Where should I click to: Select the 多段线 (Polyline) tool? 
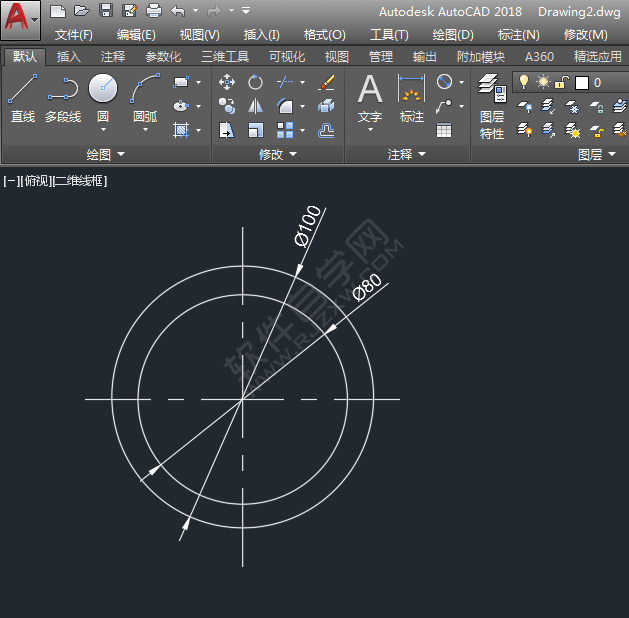[x=62, y=99]
